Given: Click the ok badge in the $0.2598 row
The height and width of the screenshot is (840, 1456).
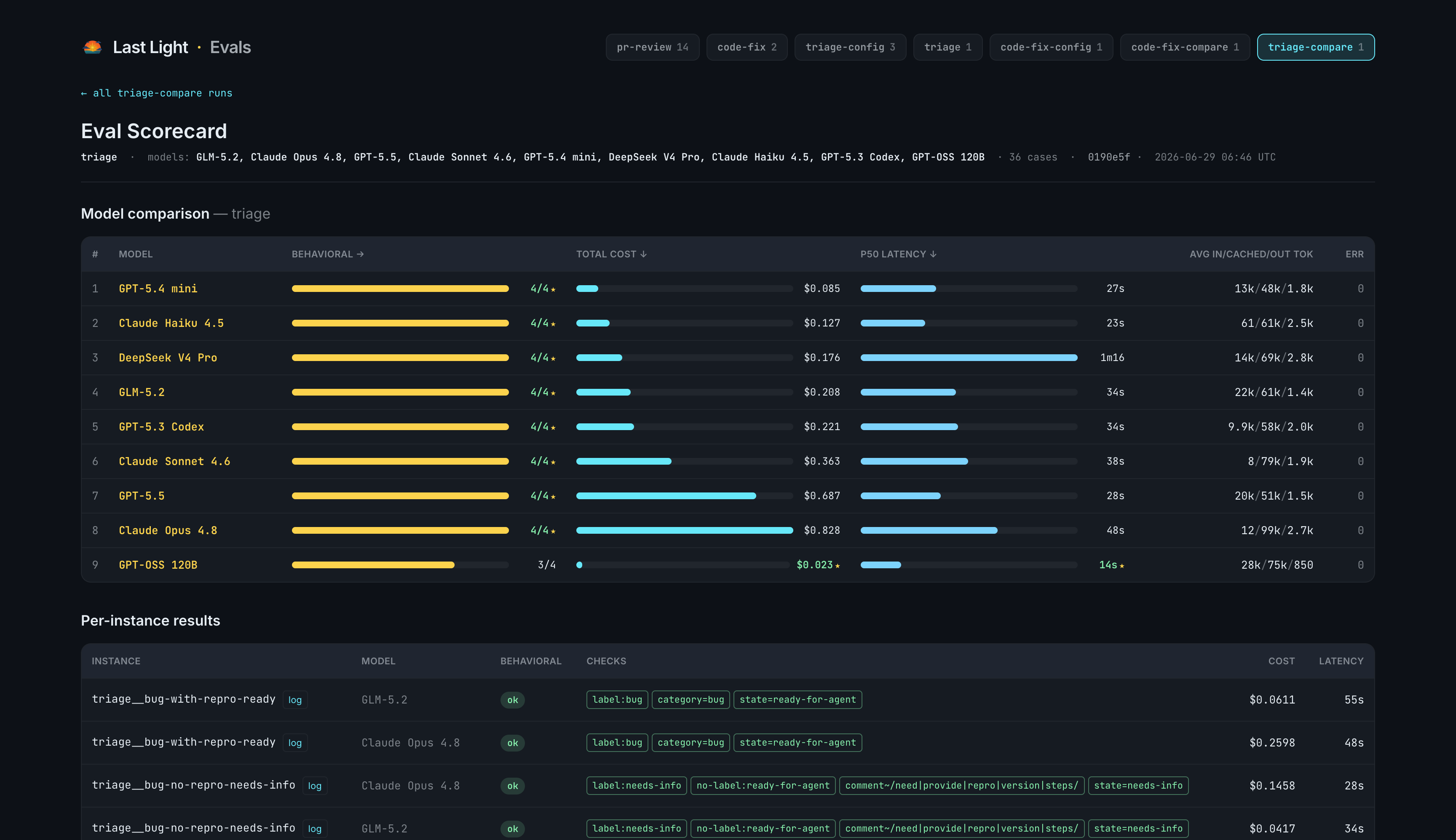Looking at the screenshot, I should (x=512, y=743).
